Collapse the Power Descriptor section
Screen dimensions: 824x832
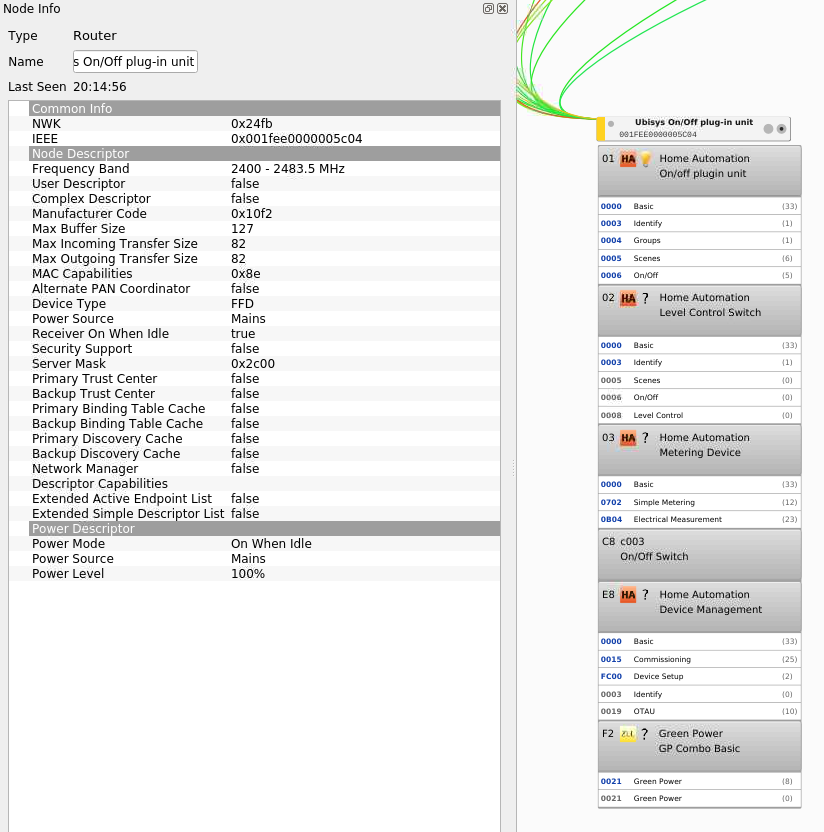click(x=80, y=528)
